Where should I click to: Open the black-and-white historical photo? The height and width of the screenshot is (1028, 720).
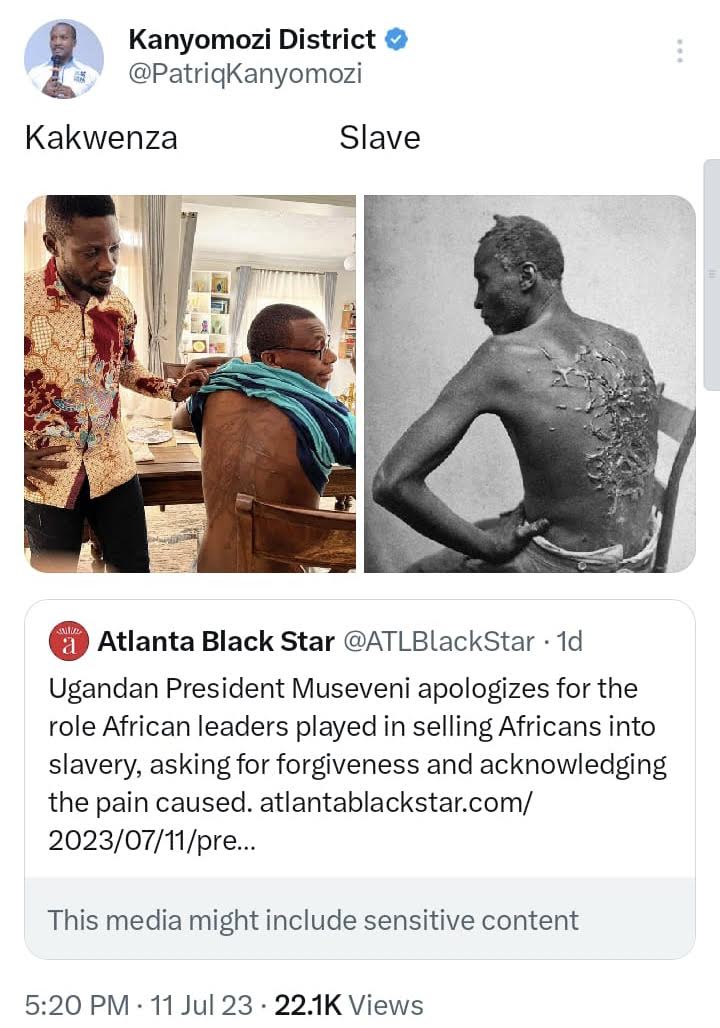pos(530,384)
